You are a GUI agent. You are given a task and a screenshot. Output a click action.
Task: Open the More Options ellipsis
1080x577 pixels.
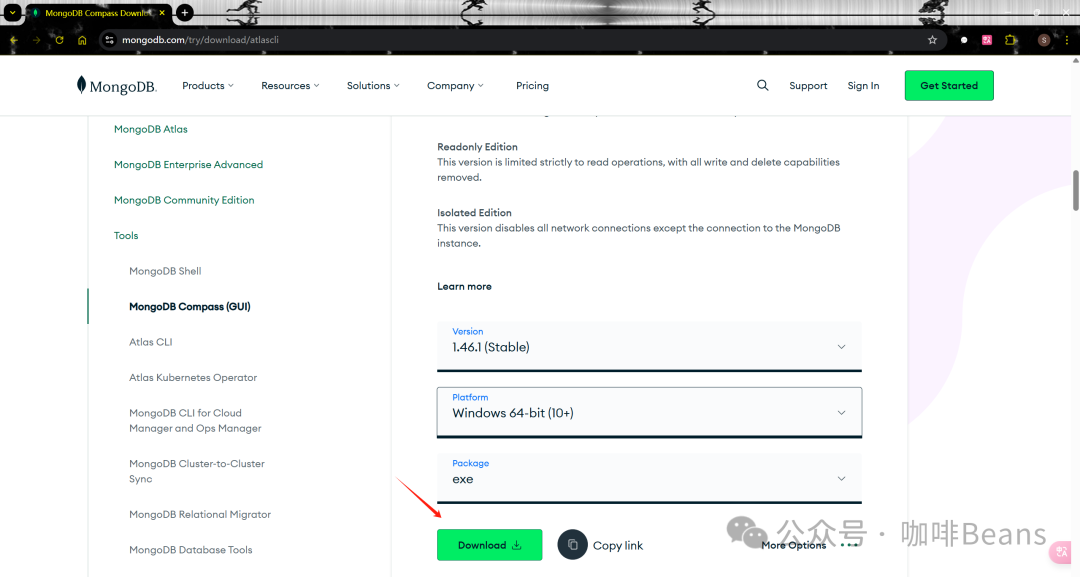point(849,545)
